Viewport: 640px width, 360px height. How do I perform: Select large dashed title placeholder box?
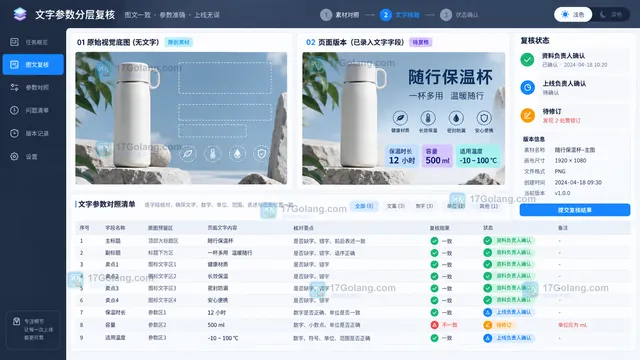pos(225,78)
